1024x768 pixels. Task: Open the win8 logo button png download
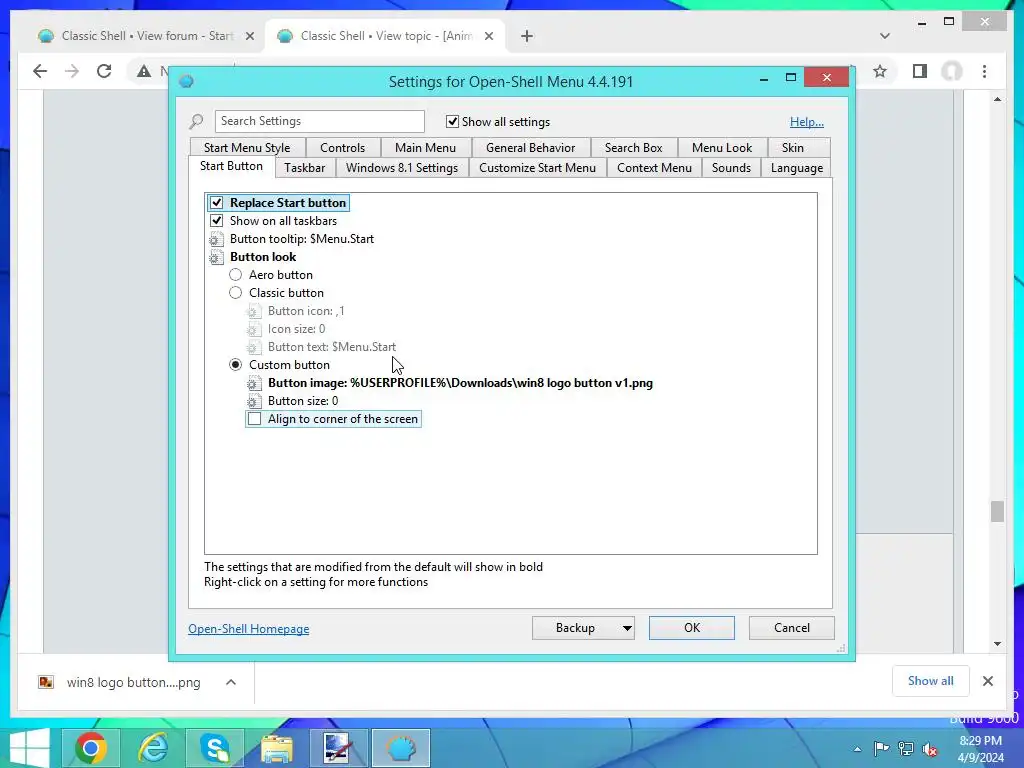[x=133, y=682]
